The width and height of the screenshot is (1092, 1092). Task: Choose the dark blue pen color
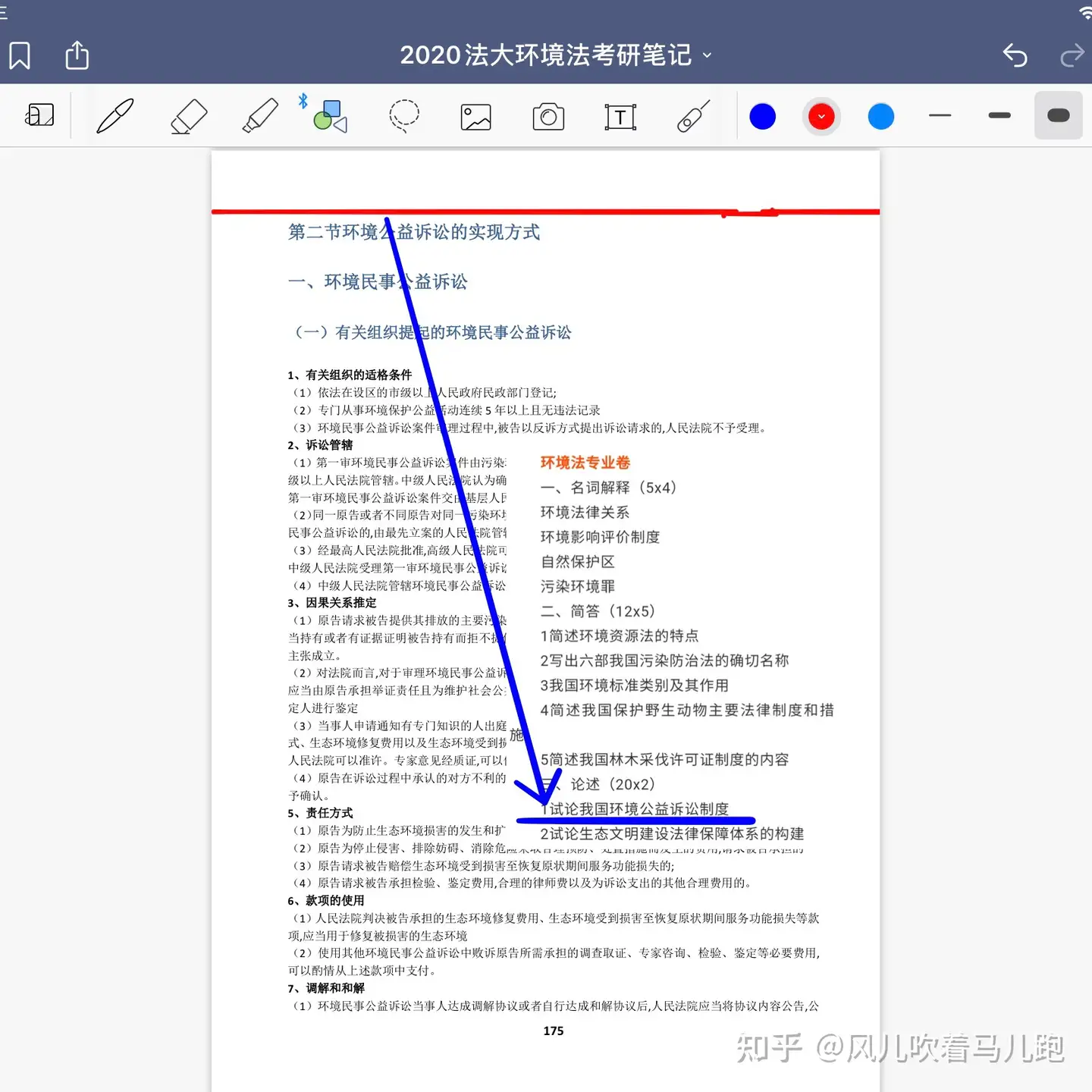pyautogui.click(x=762, y=116)
